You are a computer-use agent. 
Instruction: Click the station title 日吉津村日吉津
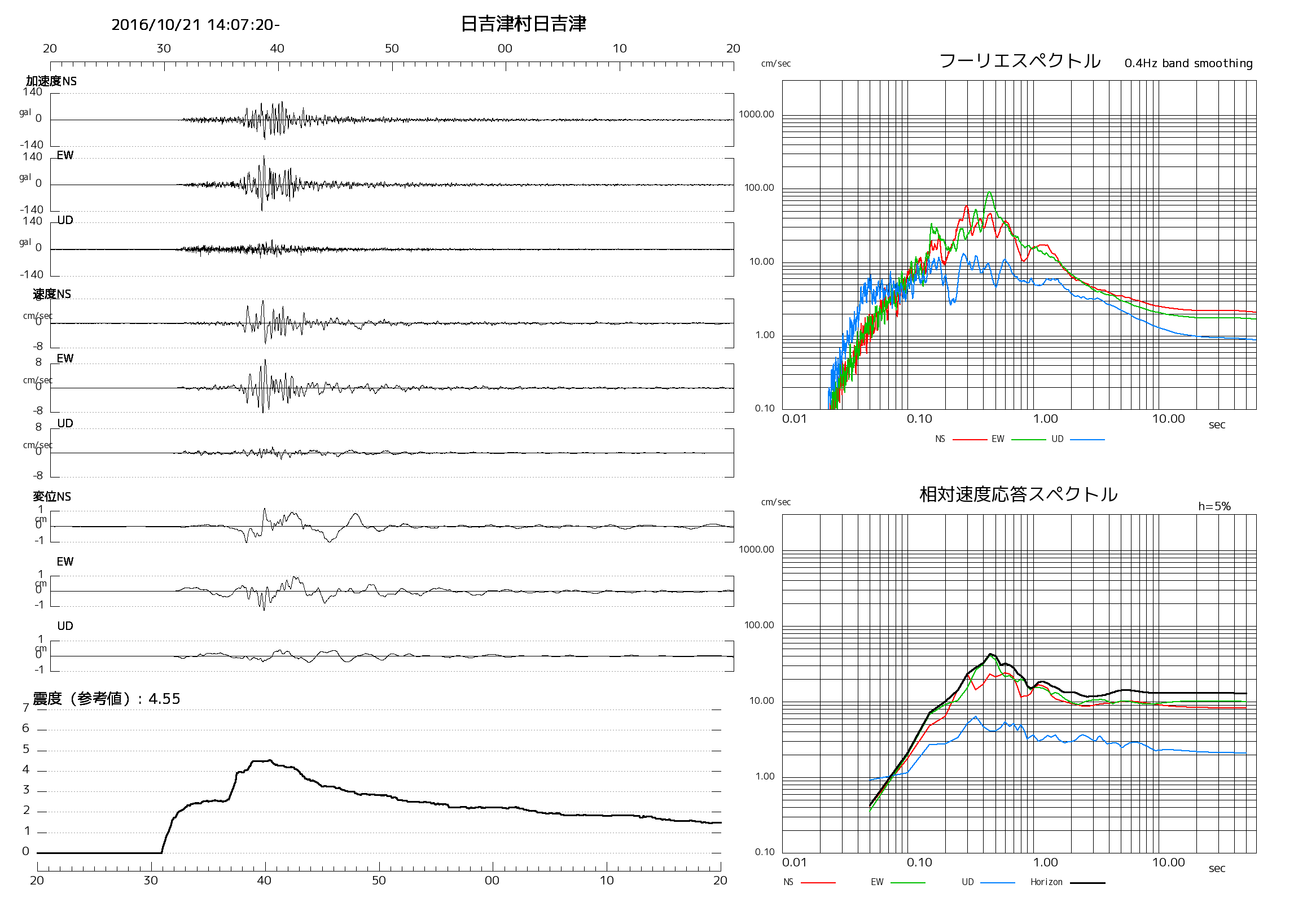[523, 24]
